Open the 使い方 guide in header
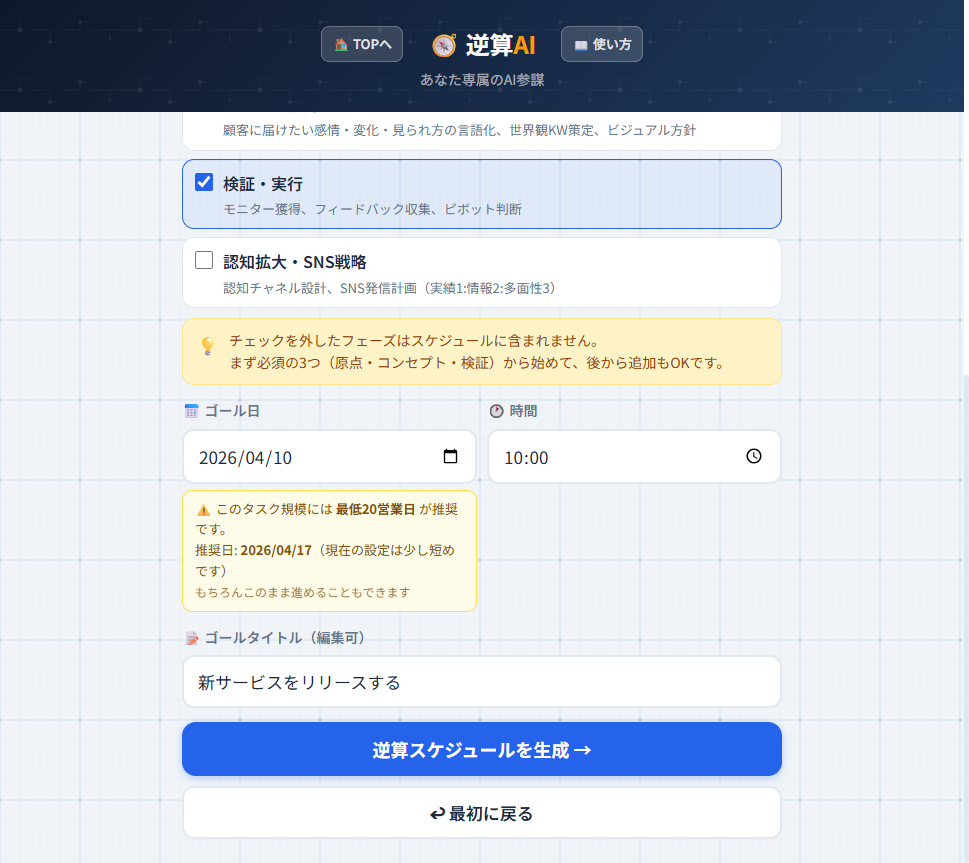 coord(601,44)
